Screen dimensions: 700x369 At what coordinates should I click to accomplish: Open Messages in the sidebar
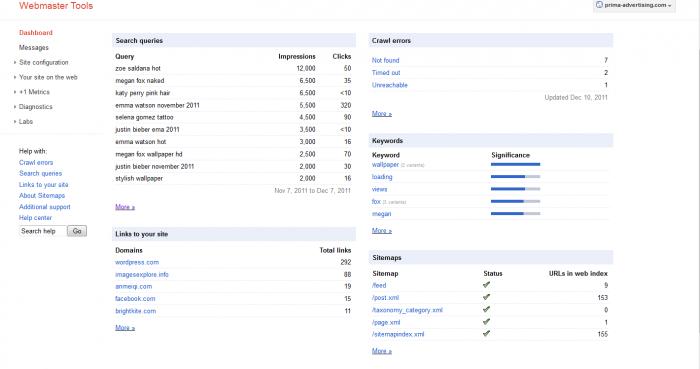[x=33, y=47]
